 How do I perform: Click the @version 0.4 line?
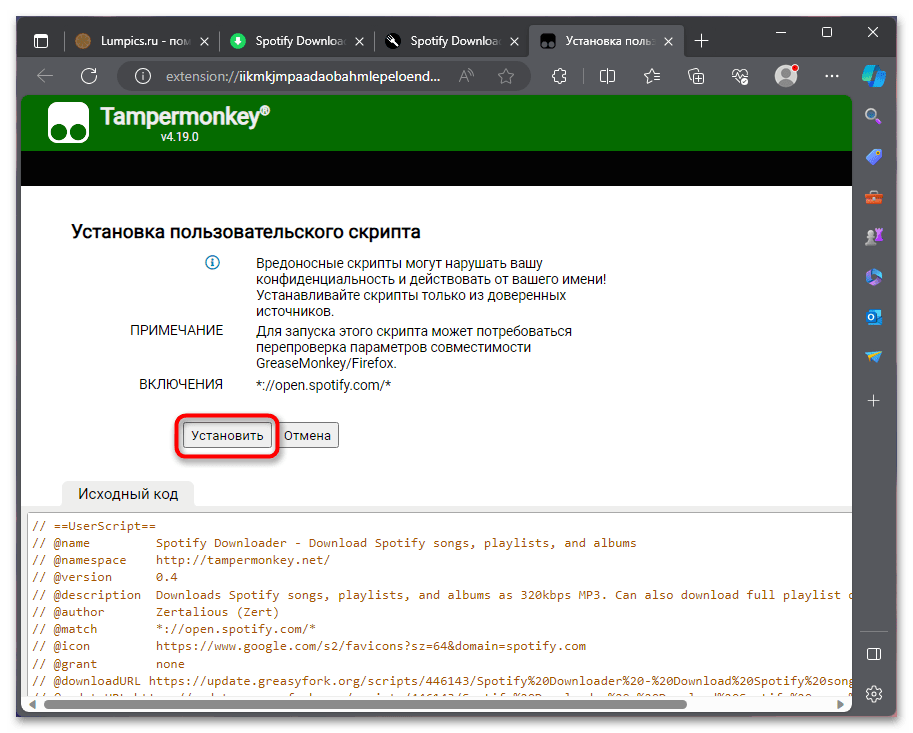pos(105,577)
